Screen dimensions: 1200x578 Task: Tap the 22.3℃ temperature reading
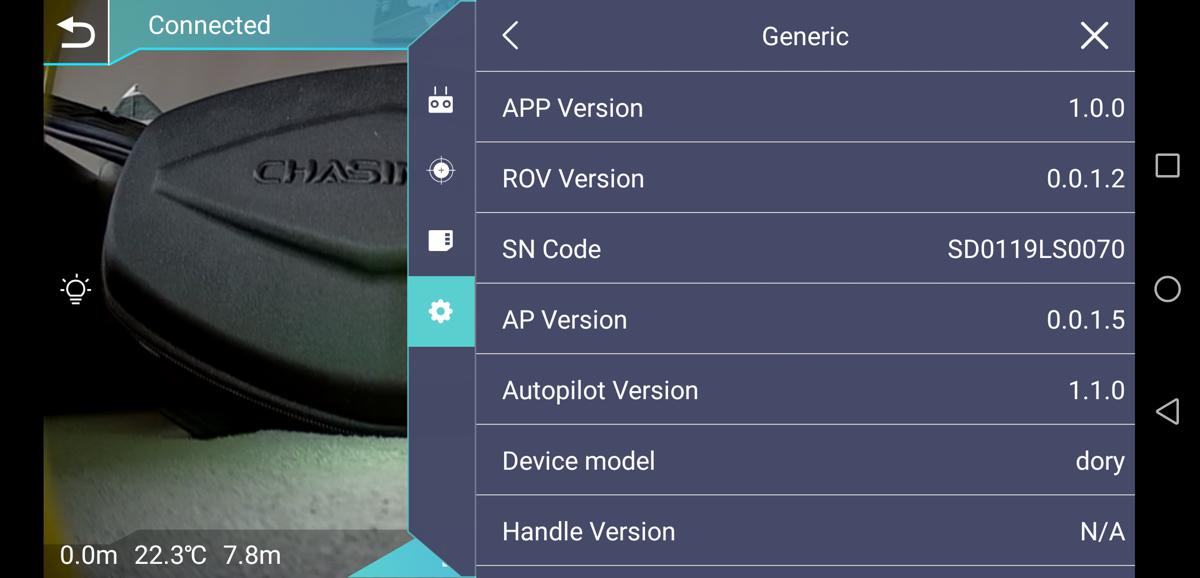click(170, 555)
